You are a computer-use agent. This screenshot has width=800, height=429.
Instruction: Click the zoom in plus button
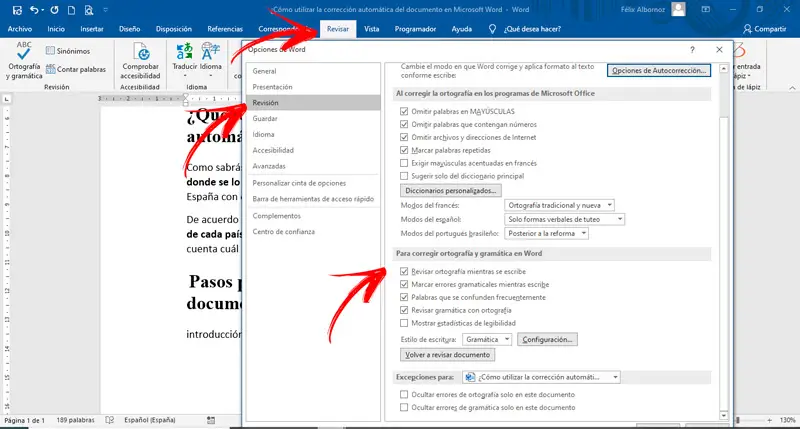(x=769, y=420)
